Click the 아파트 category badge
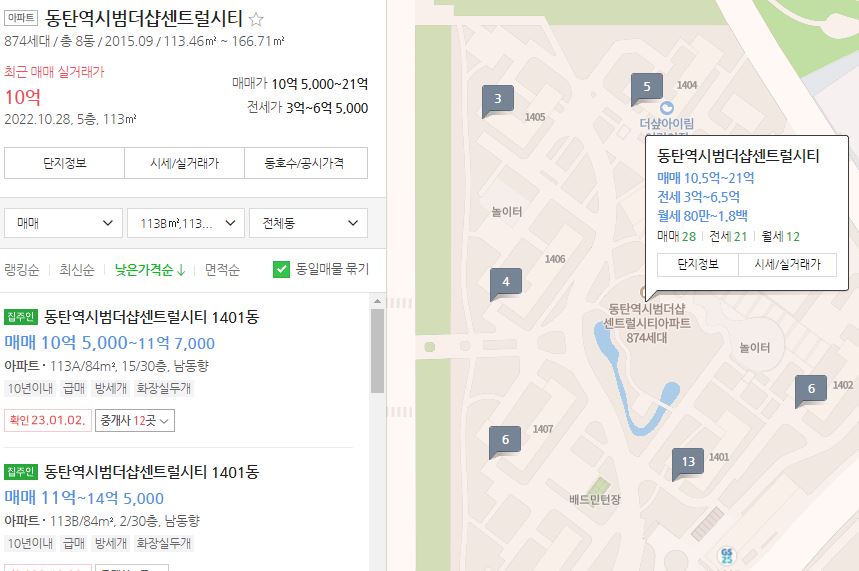Viewport: 859px width, 571px height. [21, 18]
